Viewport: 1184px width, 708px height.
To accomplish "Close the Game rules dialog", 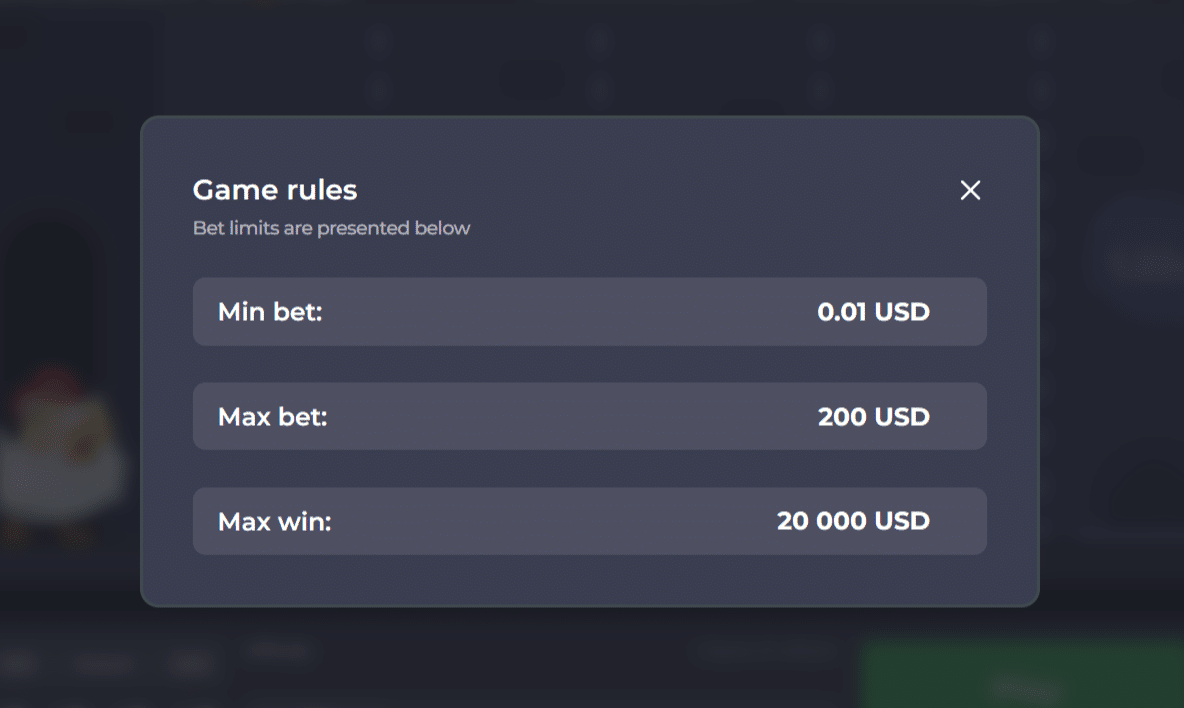I will [x=970, y=190].
